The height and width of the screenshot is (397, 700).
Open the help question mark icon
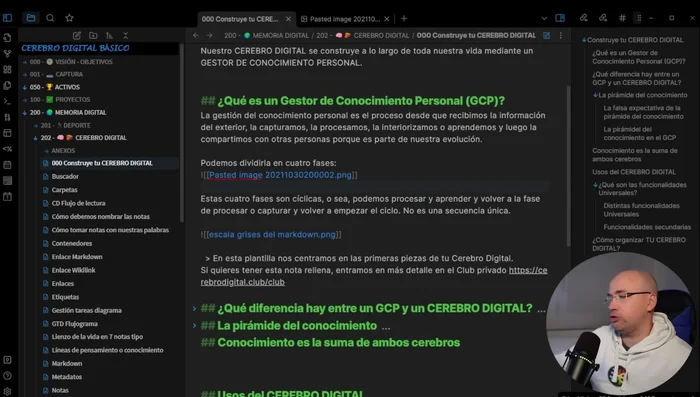point(7,376)
